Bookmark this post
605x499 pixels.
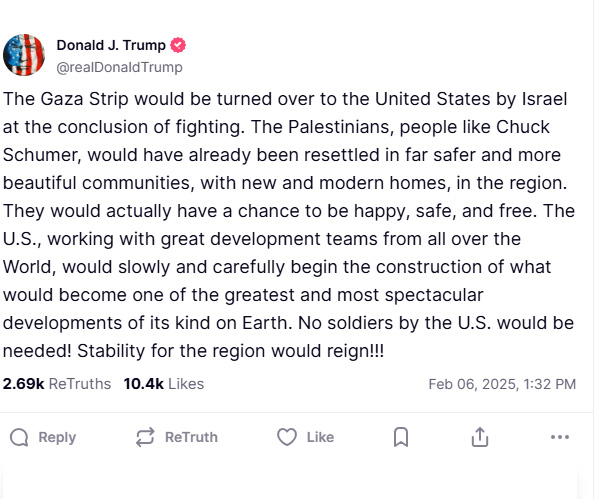point(400,437)
